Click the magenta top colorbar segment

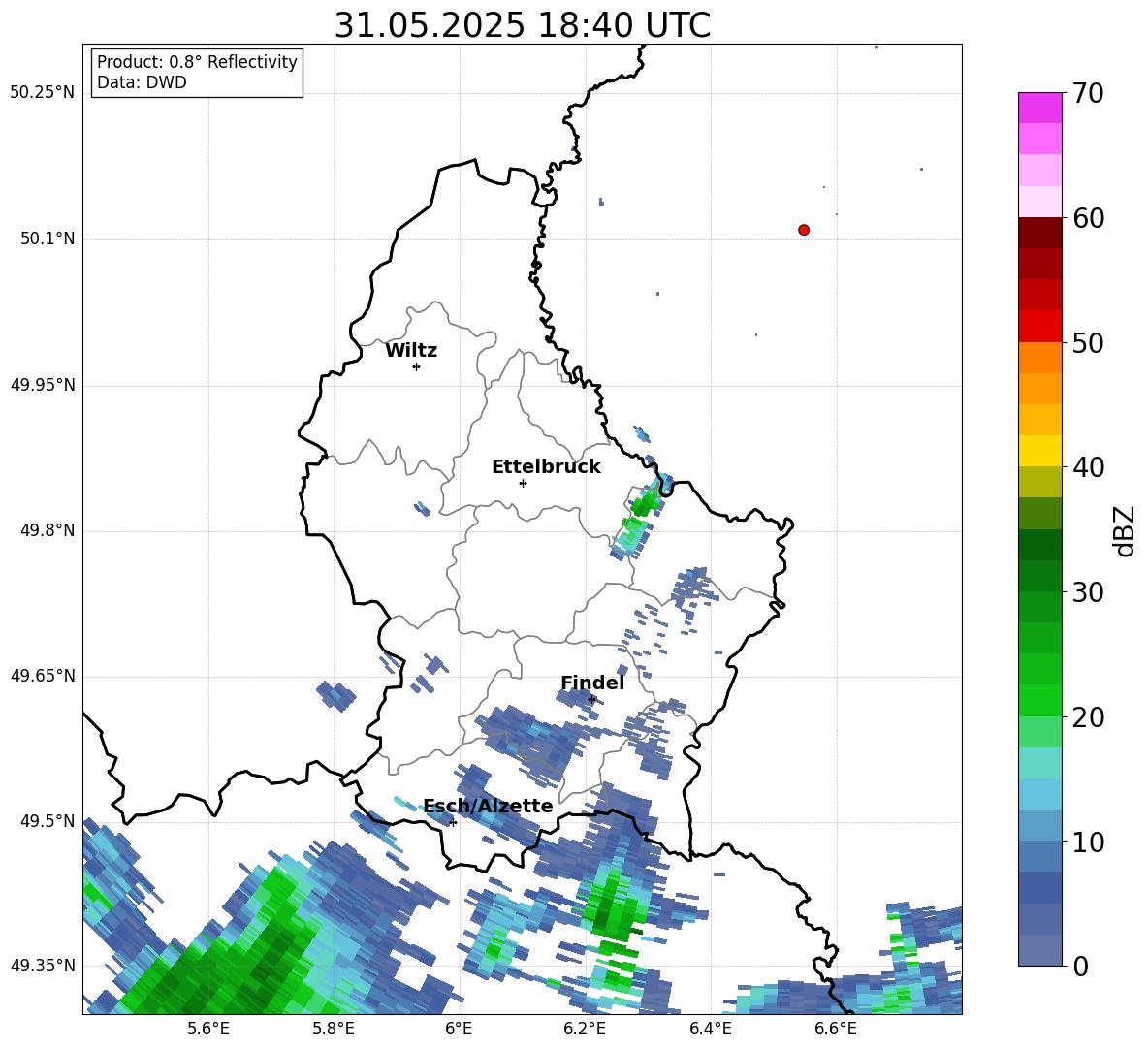pos(1039,108)
